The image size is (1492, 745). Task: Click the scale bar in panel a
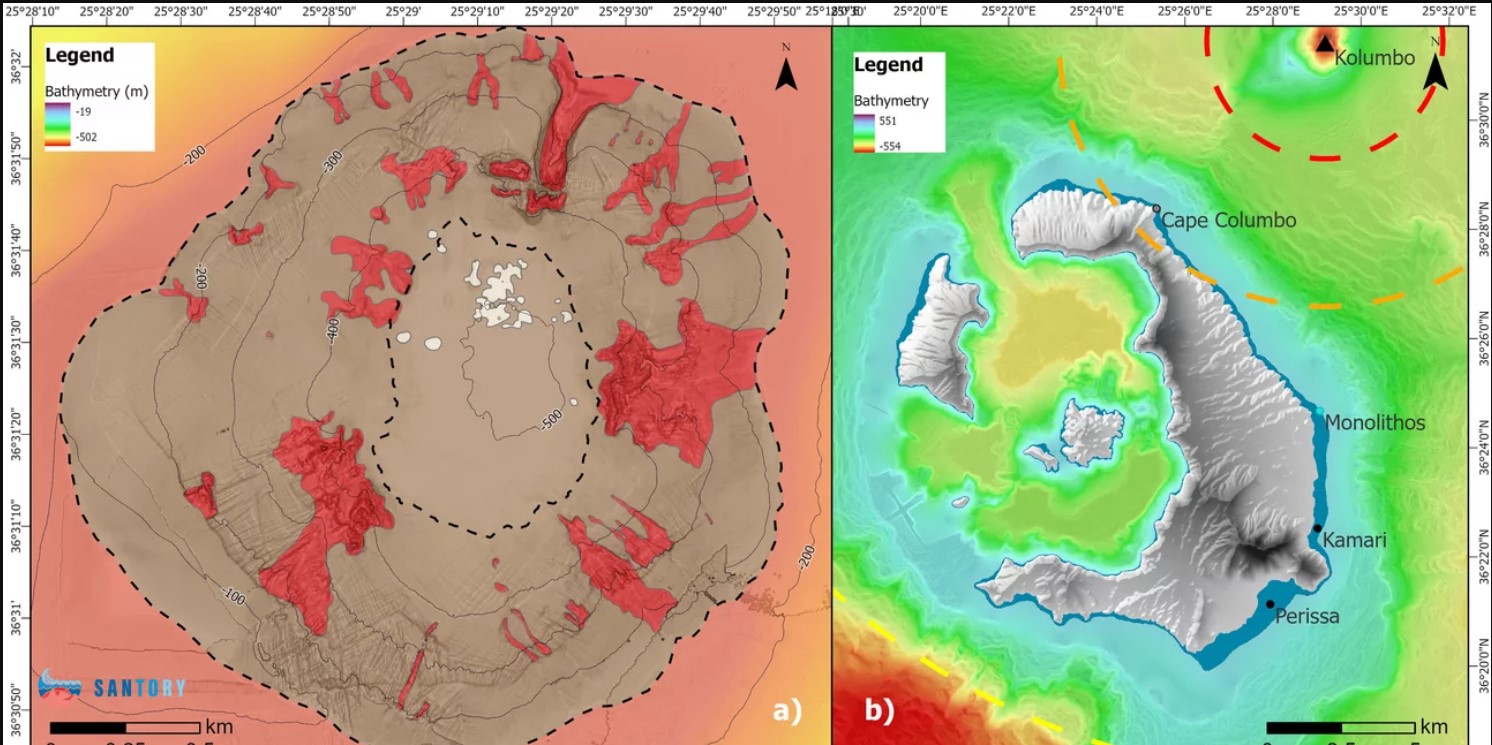(x=124, y=727)
